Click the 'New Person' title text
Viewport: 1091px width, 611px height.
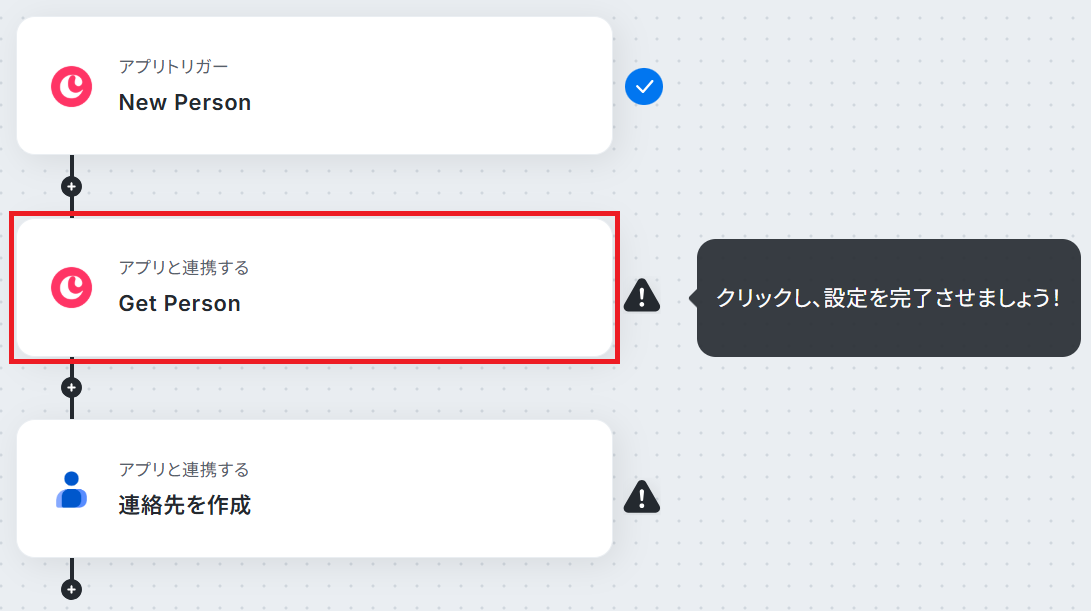(x=185, y=102)
